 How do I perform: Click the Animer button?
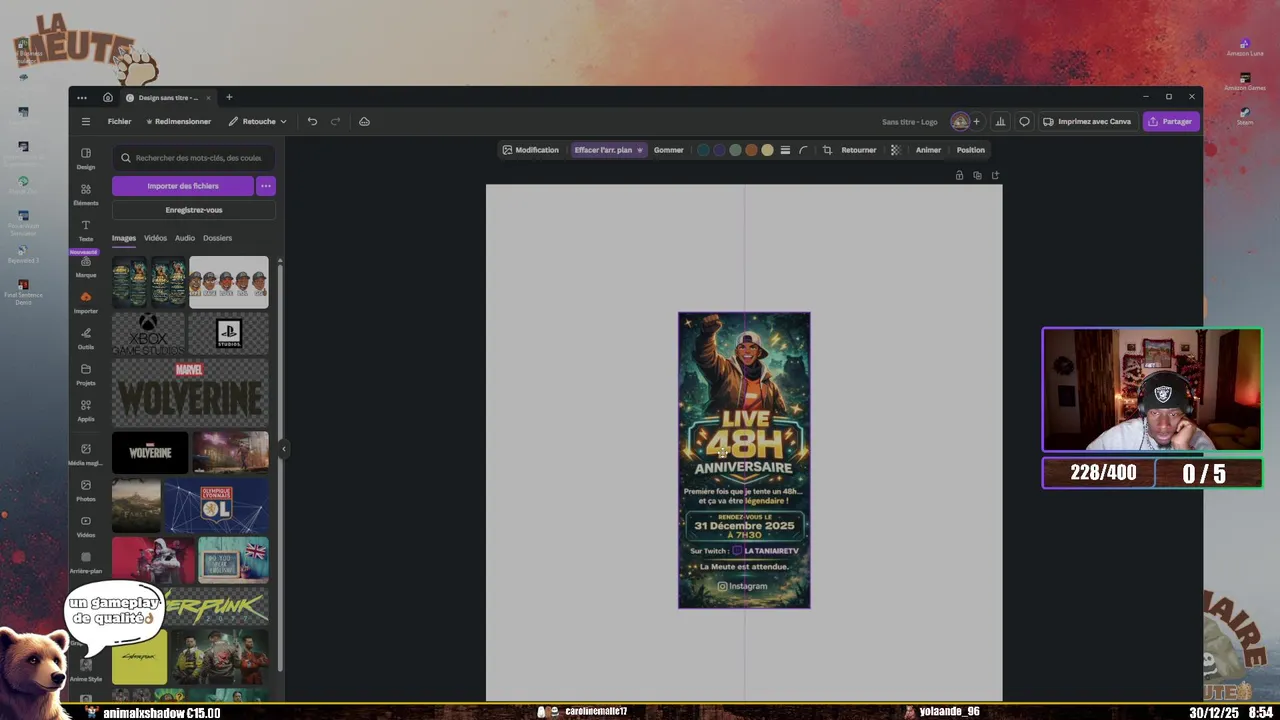coord(928,150)
